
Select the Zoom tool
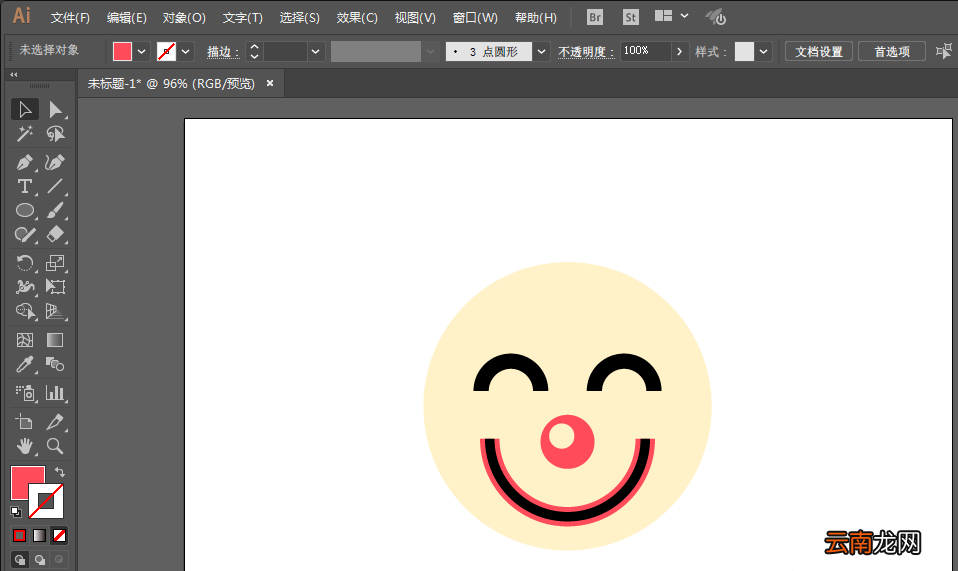[55, 446]
